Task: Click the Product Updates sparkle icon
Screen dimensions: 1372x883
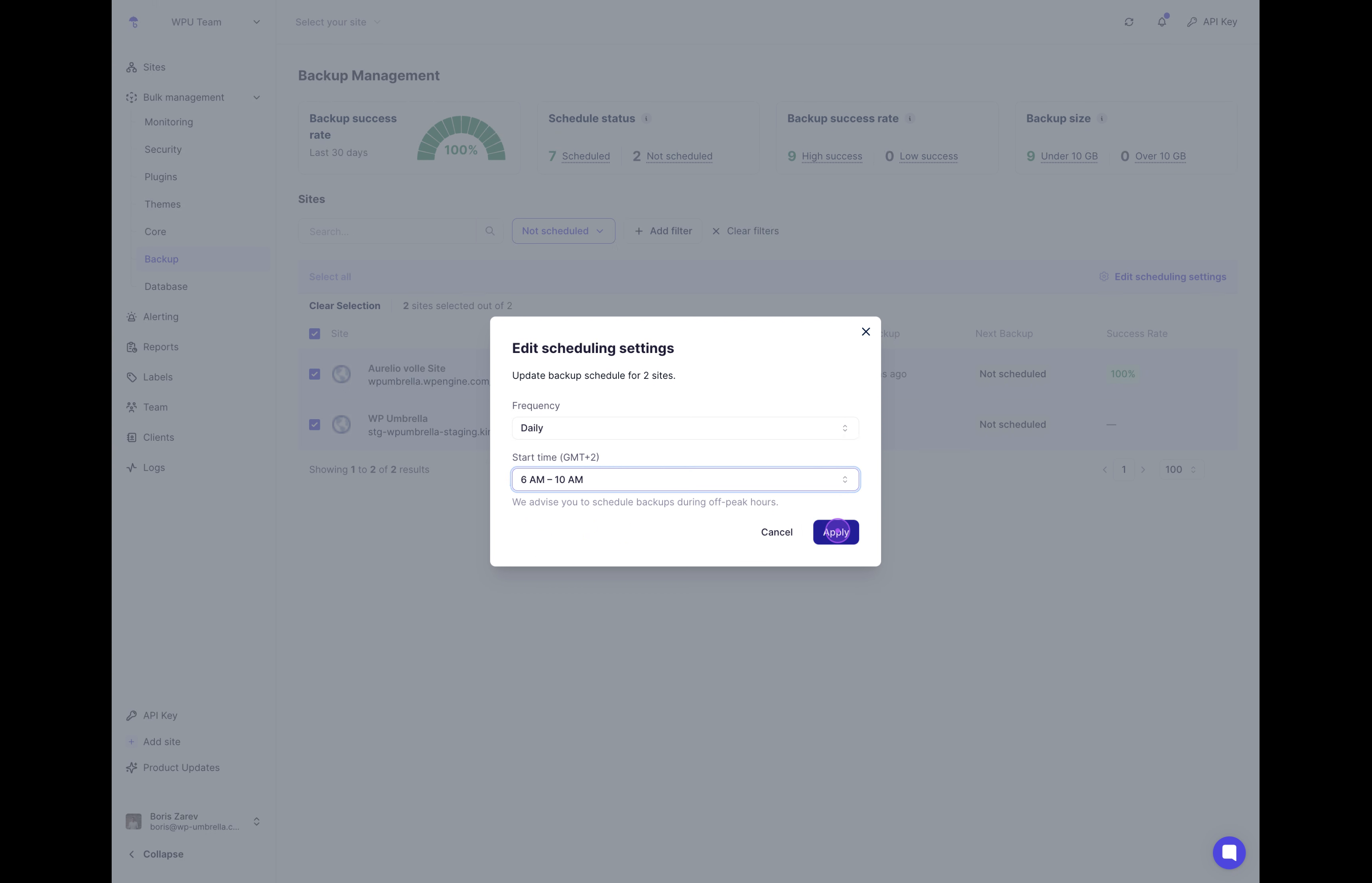Action: pos(131,768)
